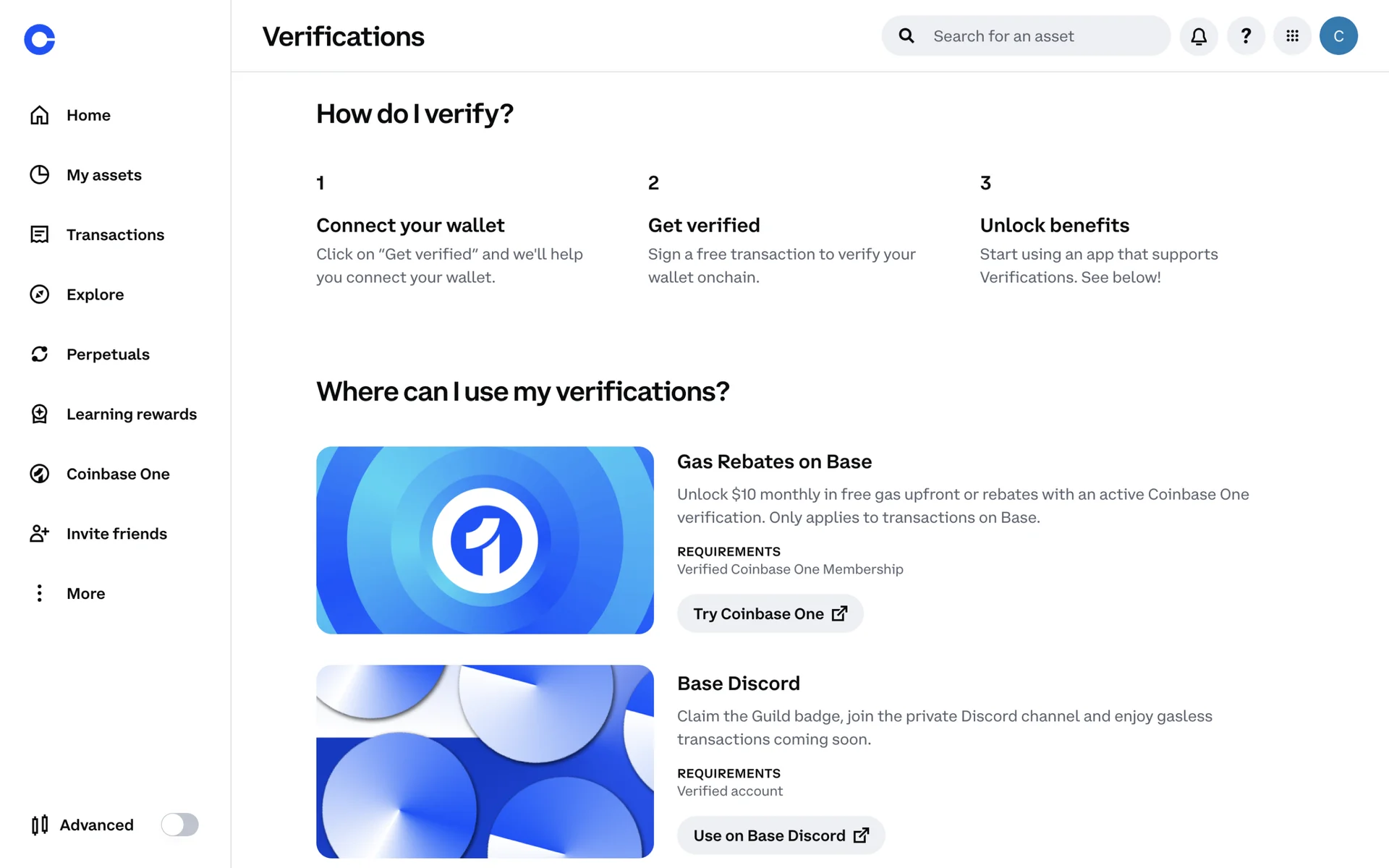Focus the Search for an asset field
This screenshot has width=1389, height=868.
click(1042, 36)
